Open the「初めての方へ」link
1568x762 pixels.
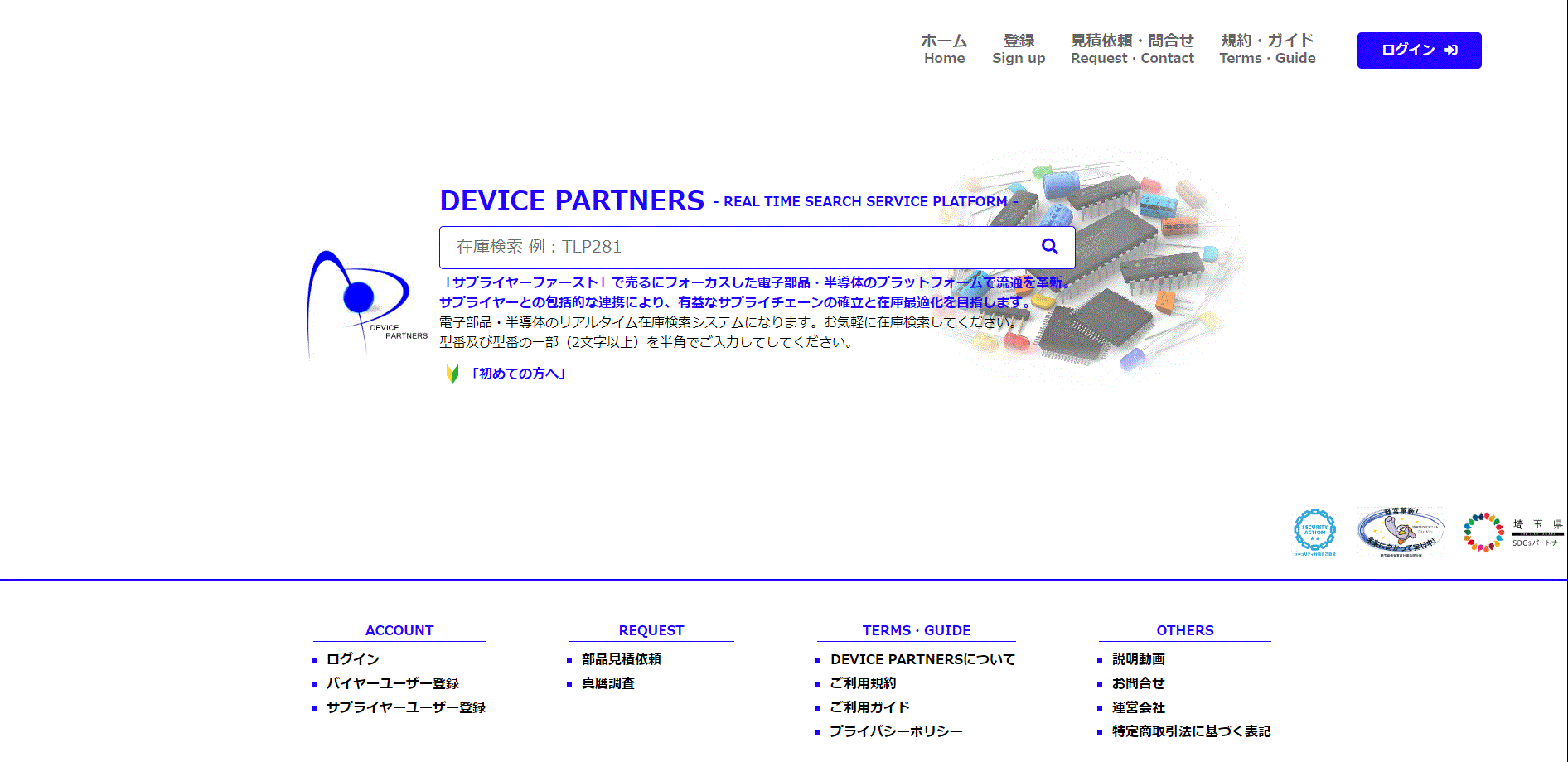point(518,374)
